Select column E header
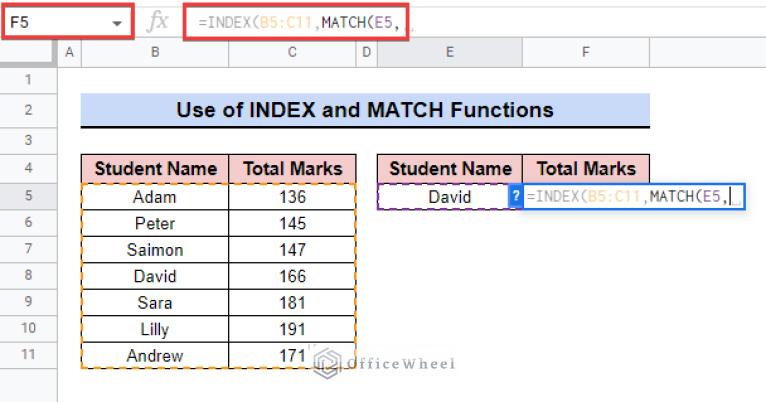 tap(449, 52)
